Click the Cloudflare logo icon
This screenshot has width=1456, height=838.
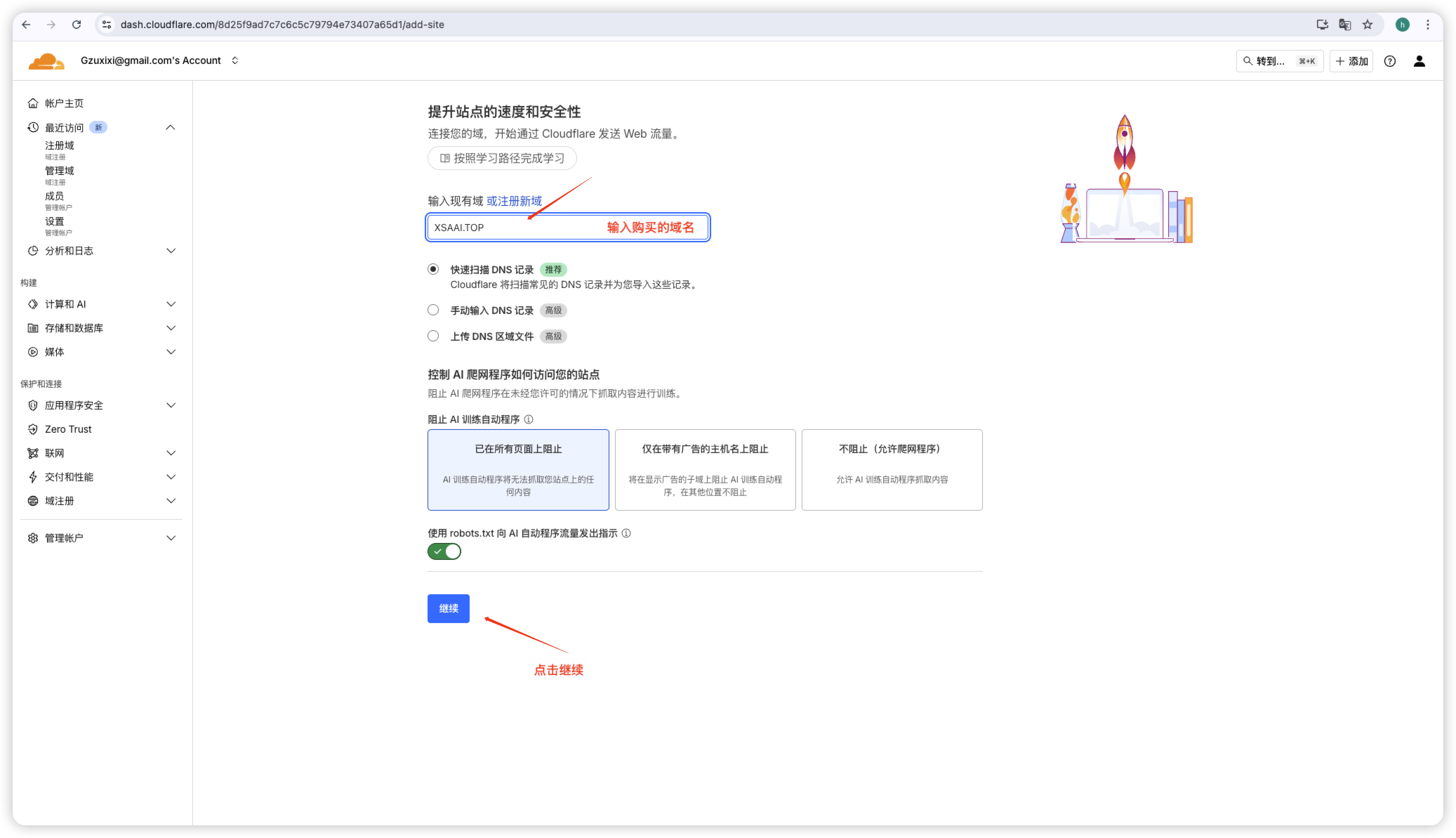(46, 61)
